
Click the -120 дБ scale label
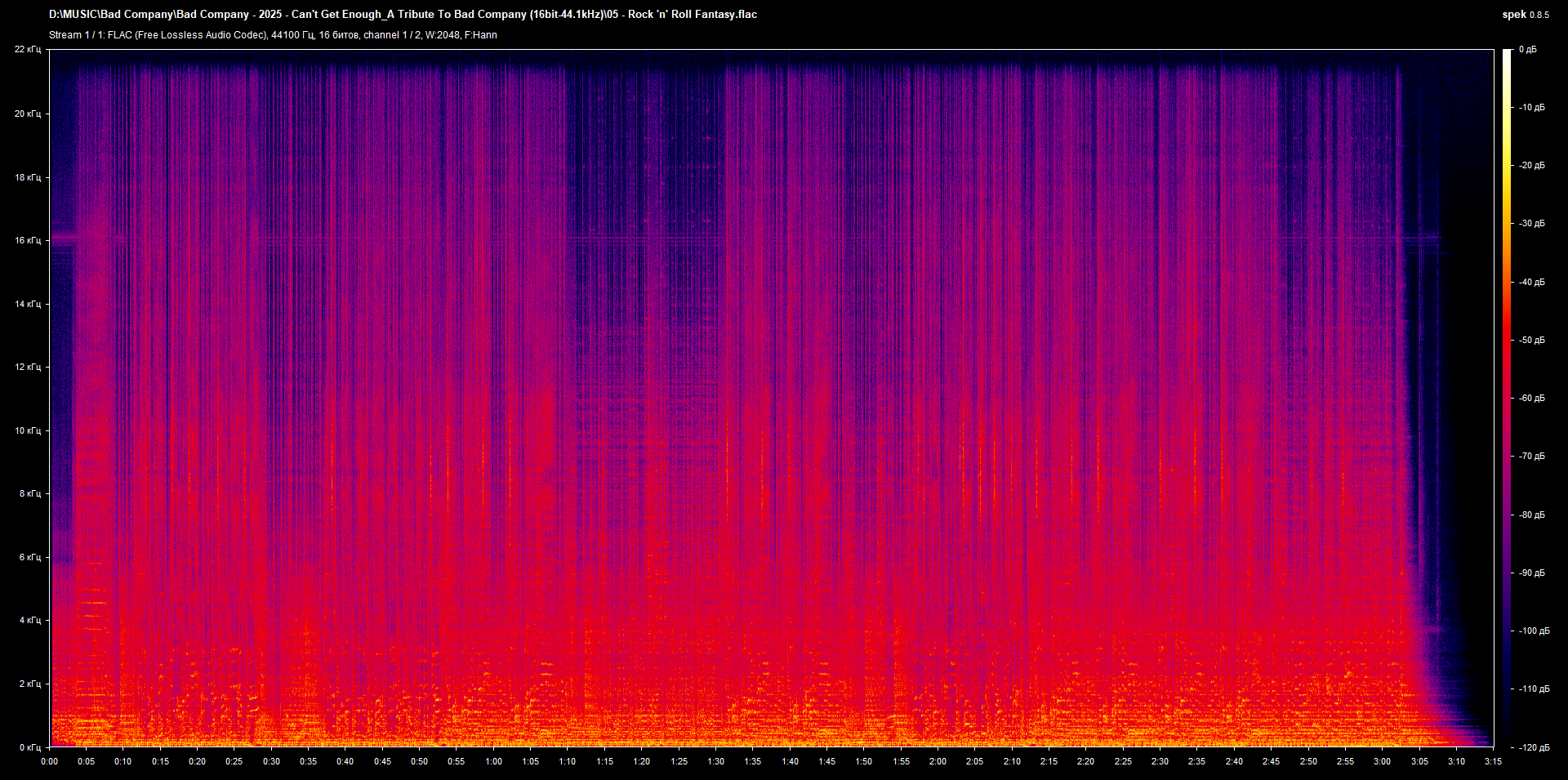pos(1533,747)
